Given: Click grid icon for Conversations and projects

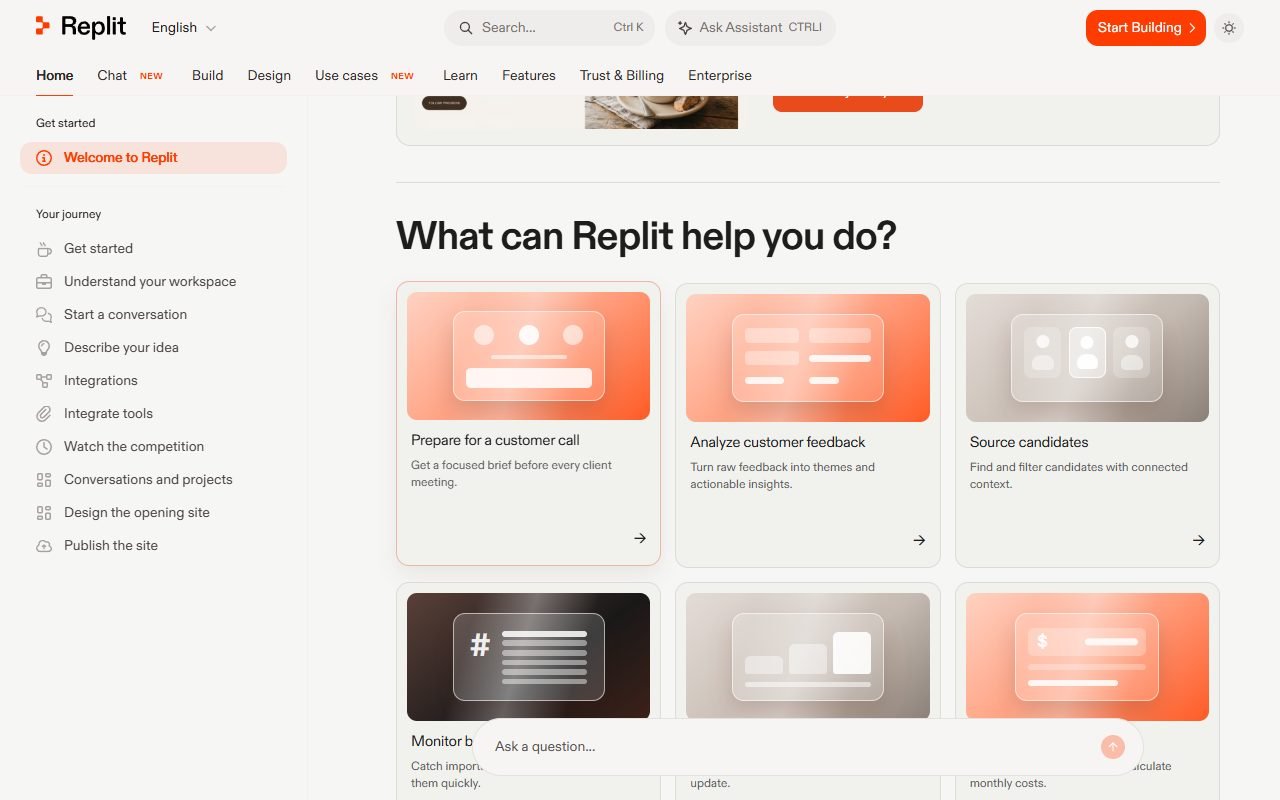Looking at the screenshot, I should (44, 480).
